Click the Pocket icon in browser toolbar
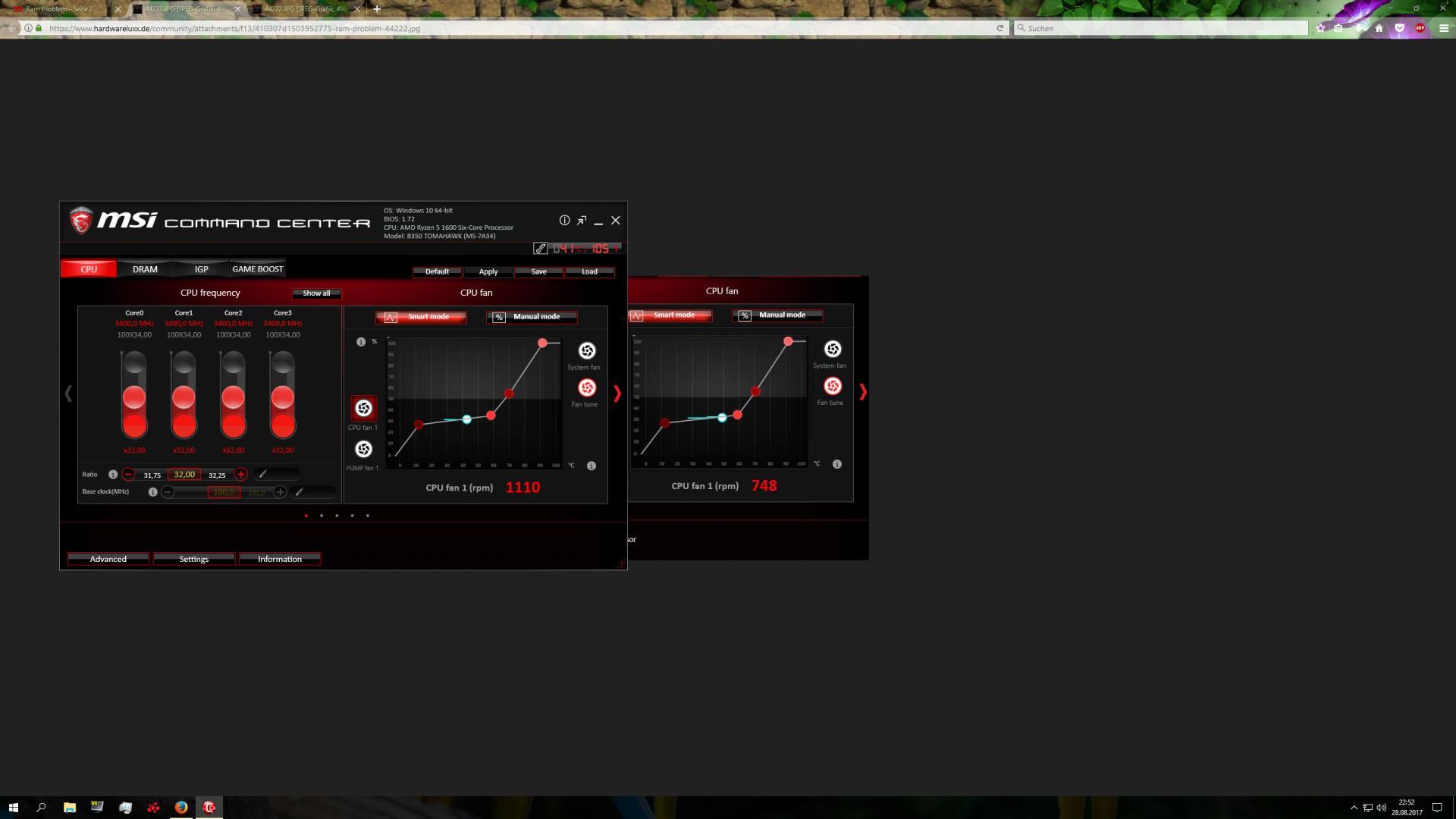Screen dimensions: 1456x819 pos(1399,28)
